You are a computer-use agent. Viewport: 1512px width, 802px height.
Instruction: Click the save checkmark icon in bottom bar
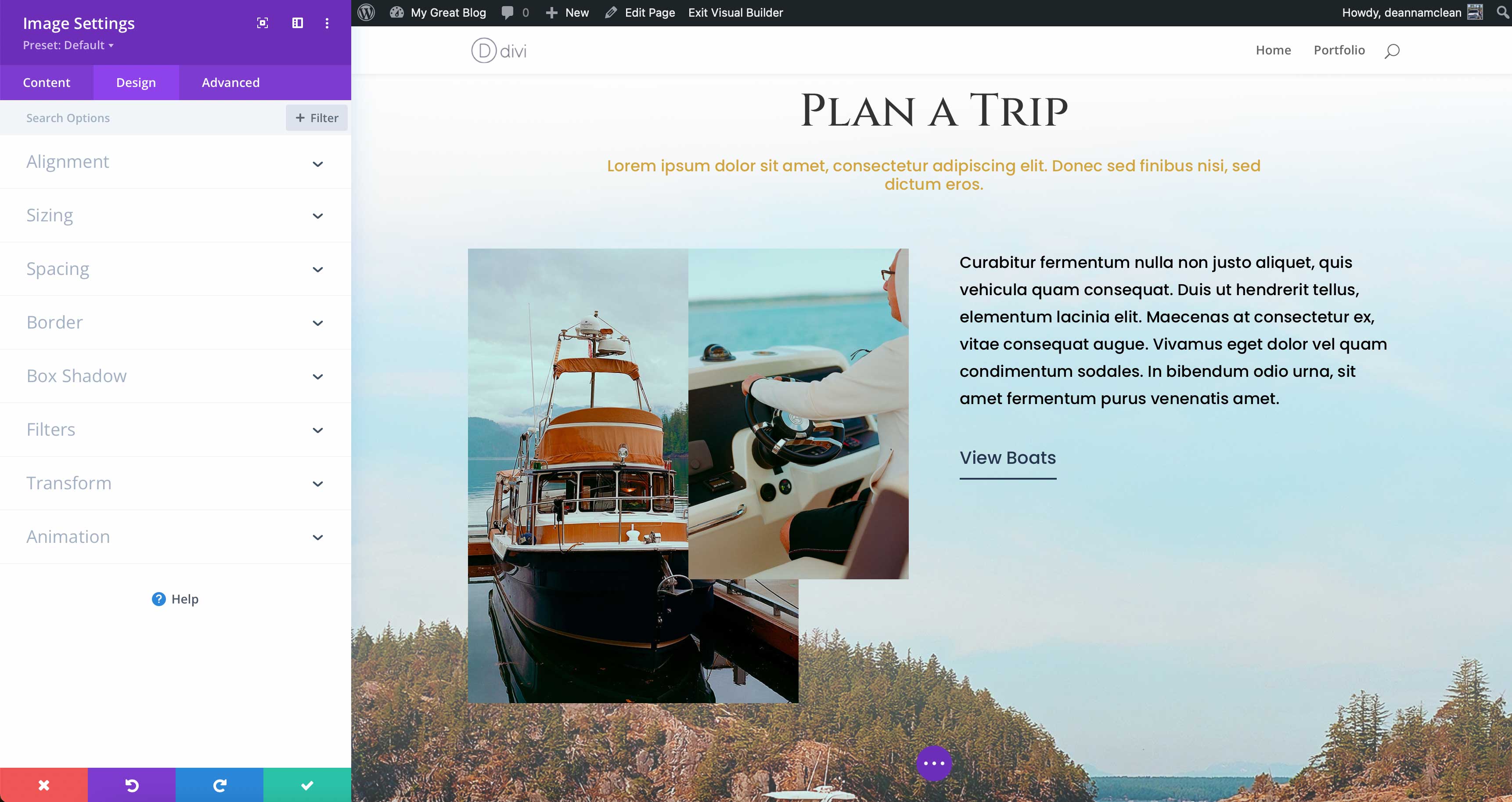pos(307,784)
